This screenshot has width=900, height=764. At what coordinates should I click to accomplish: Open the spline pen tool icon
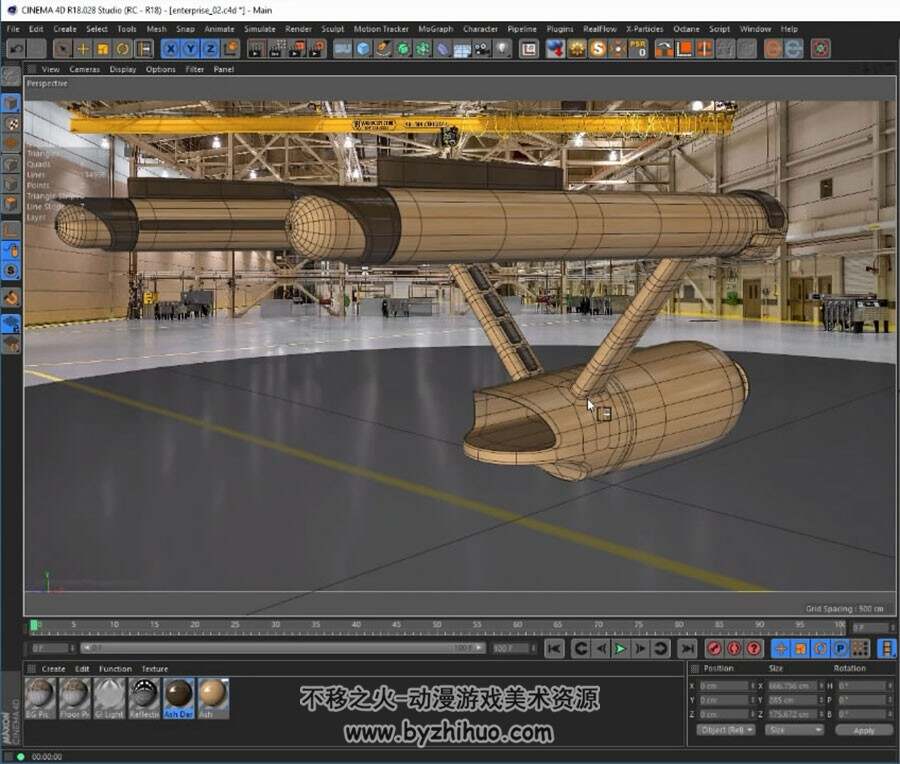[x=383, y=49]
